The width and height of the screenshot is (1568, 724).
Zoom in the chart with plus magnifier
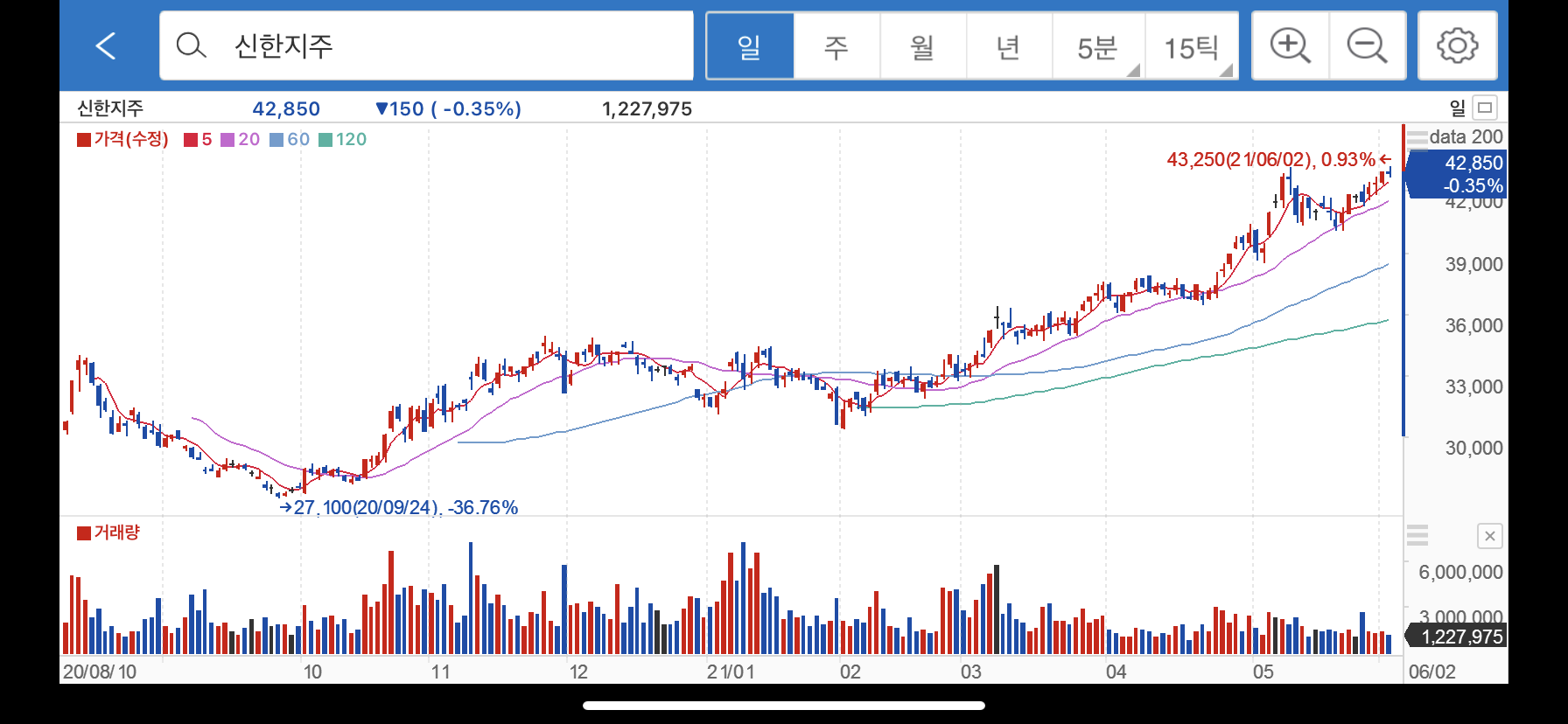coord(1291,45)
